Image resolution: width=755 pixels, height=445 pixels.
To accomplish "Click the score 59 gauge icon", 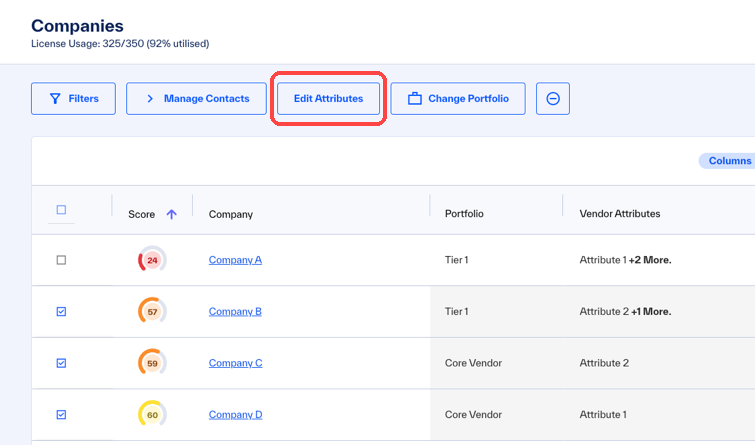I will tap(152, 363).
